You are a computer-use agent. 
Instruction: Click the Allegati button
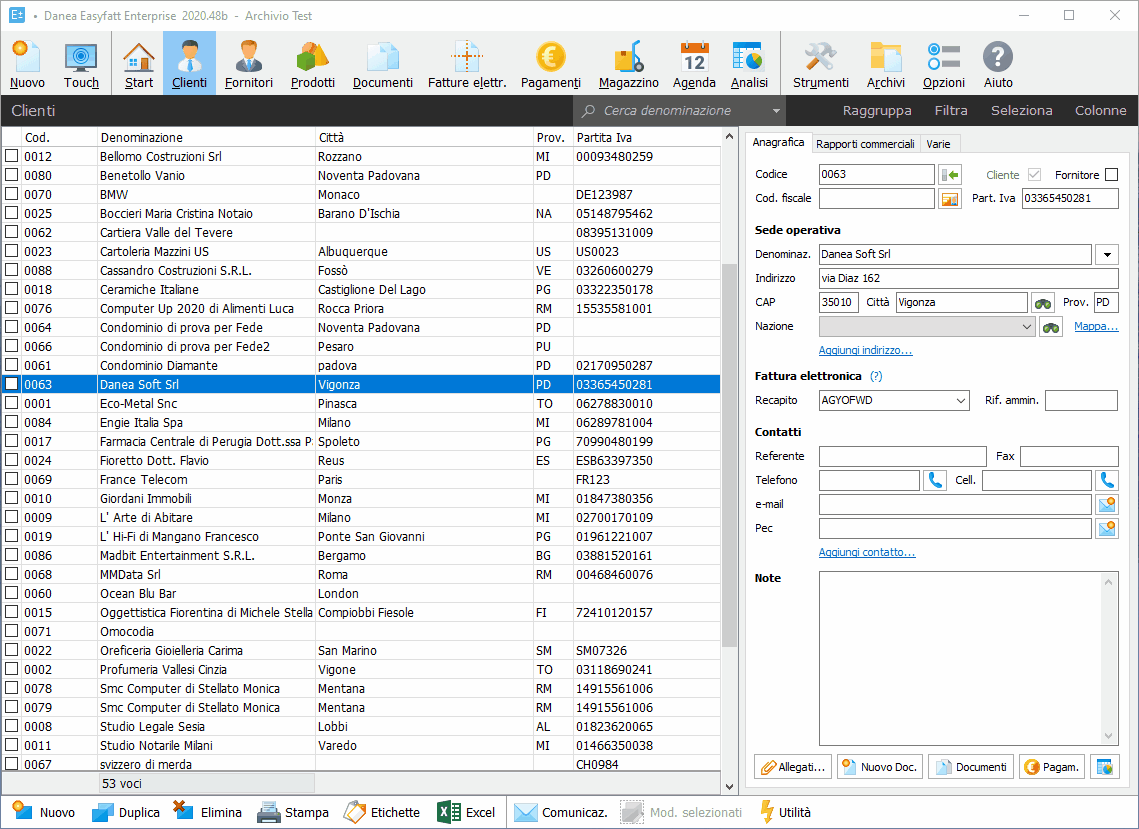[793, 767]
